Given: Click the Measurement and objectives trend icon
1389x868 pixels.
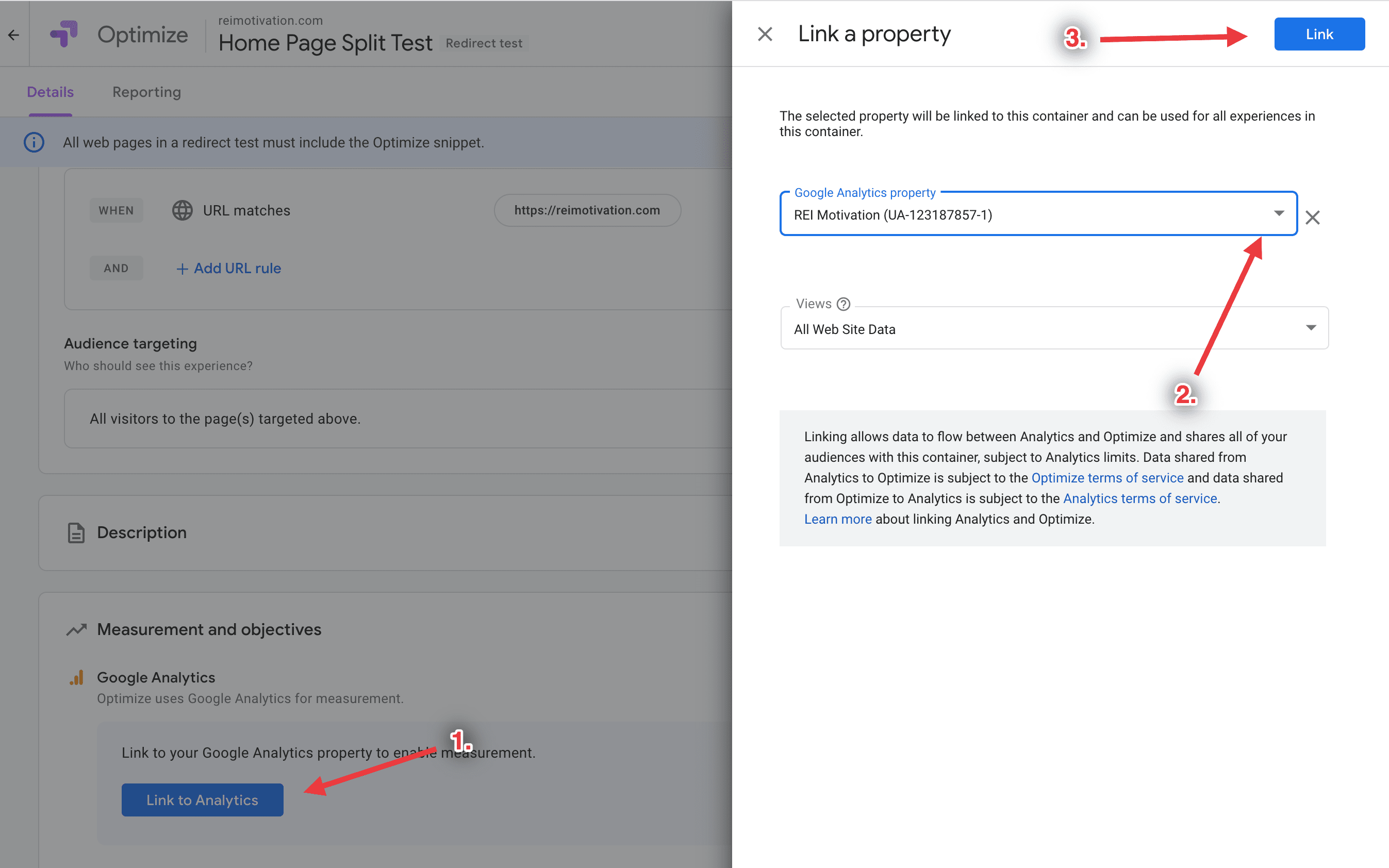Looking at the screenshot, I should click(x=76, y=629).
